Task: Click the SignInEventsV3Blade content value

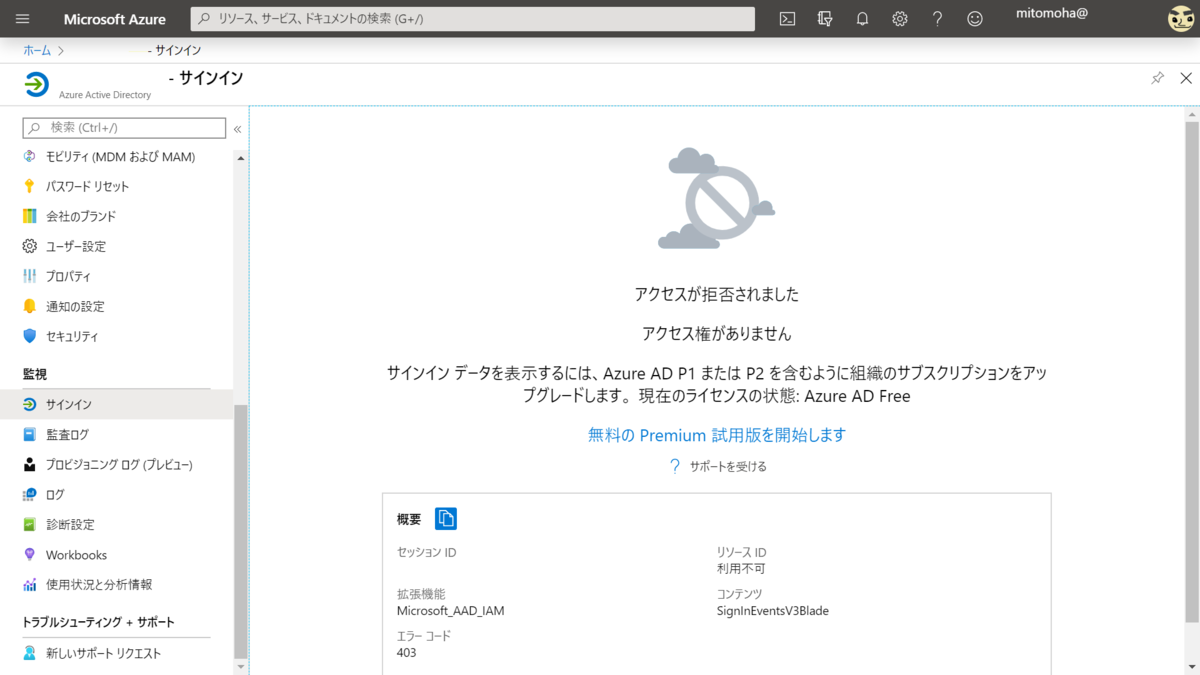Action: (x=772, y=611)
